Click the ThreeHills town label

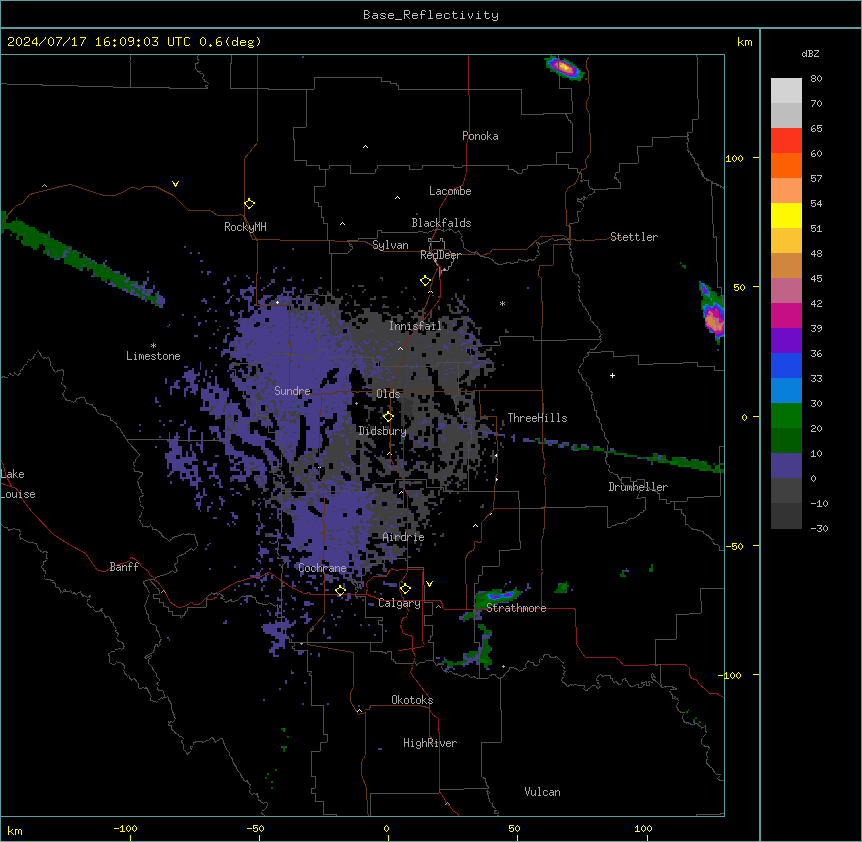point(537,418)
